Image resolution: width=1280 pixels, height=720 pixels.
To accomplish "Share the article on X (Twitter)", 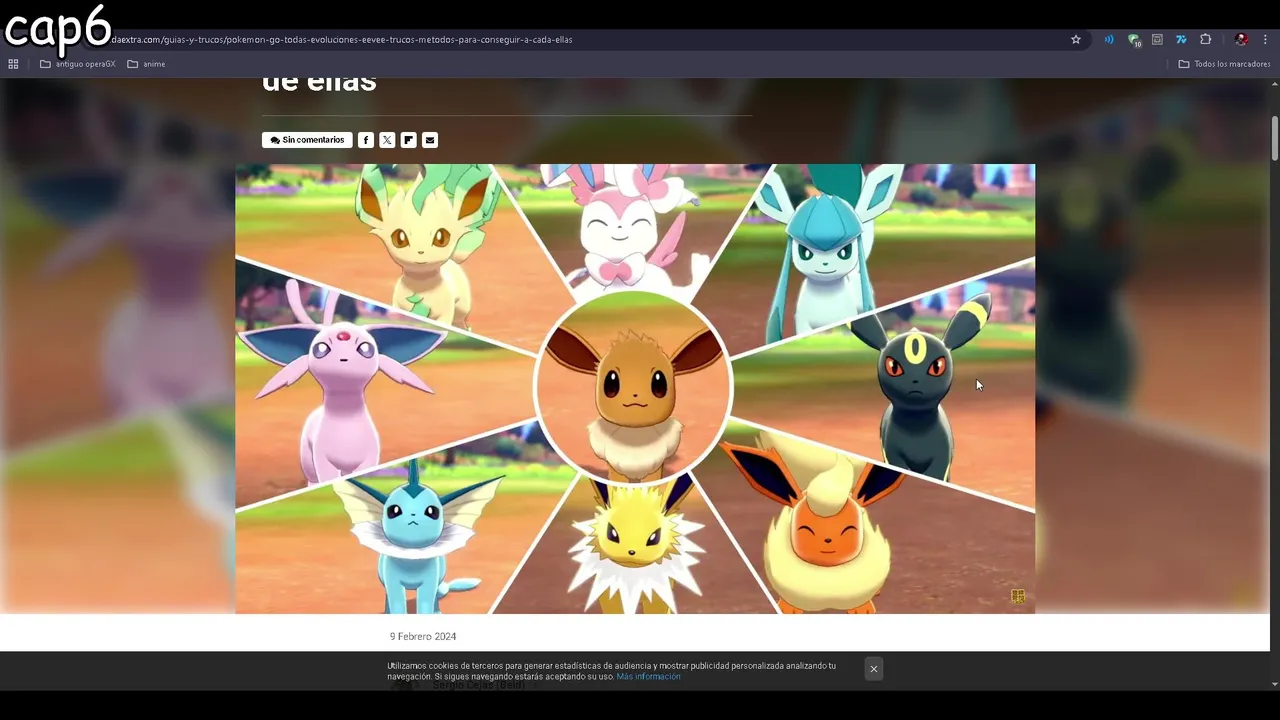I will point(387,140).
